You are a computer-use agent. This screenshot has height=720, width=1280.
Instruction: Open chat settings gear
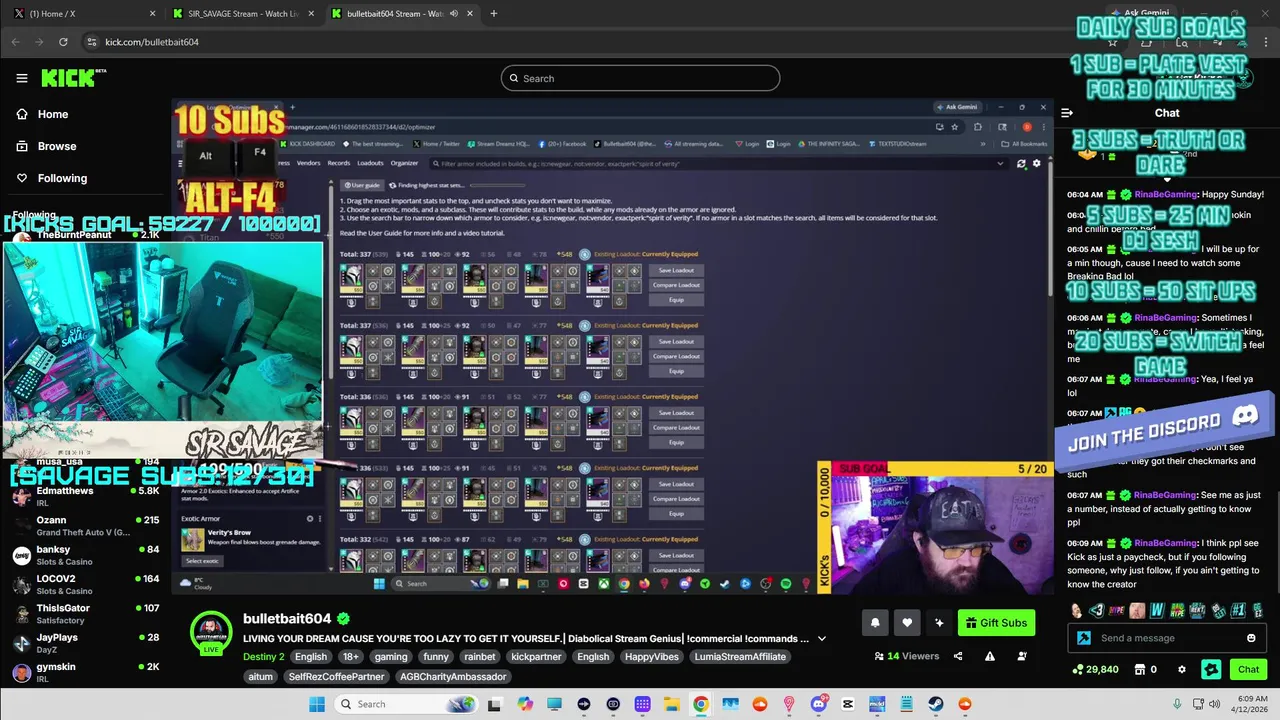pos(1181,669)
